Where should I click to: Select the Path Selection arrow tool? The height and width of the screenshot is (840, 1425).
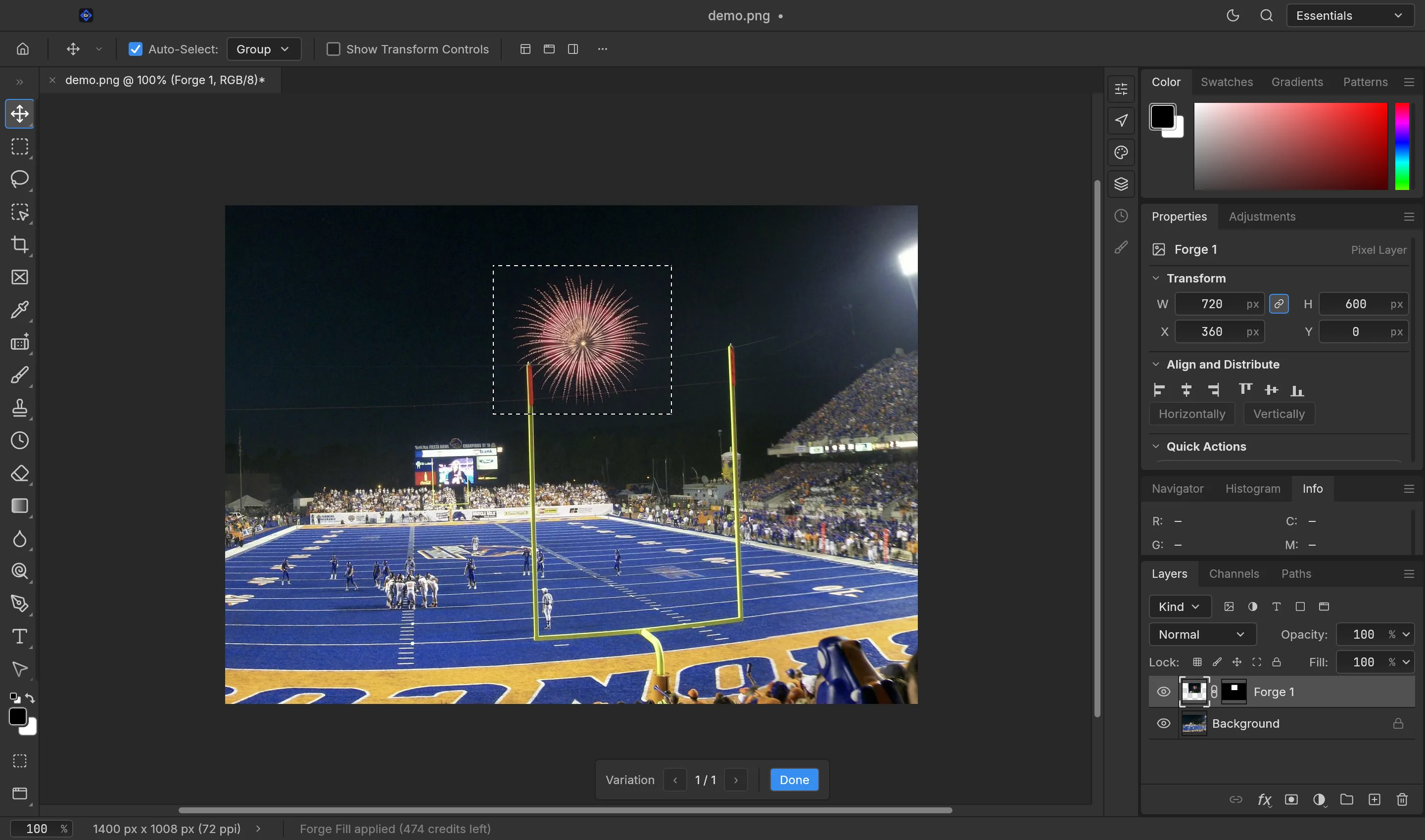[x=20, y=669]
